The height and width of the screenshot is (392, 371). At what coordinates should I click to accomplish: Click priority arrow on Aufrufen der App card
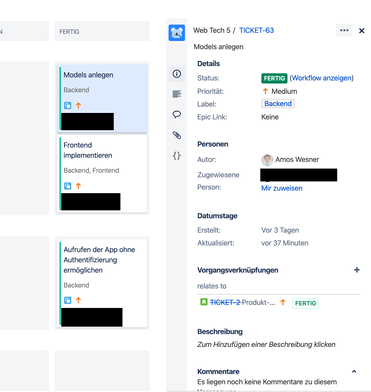point(78,300)
